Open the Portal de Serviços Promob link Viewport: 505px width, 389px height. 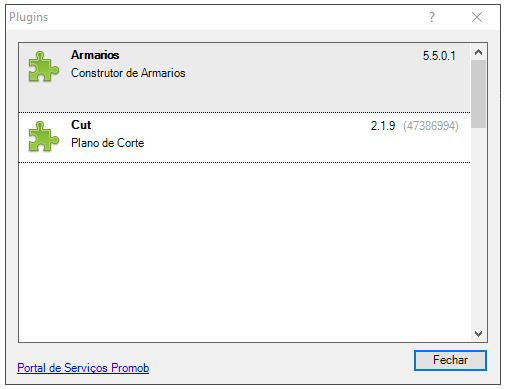83,368
